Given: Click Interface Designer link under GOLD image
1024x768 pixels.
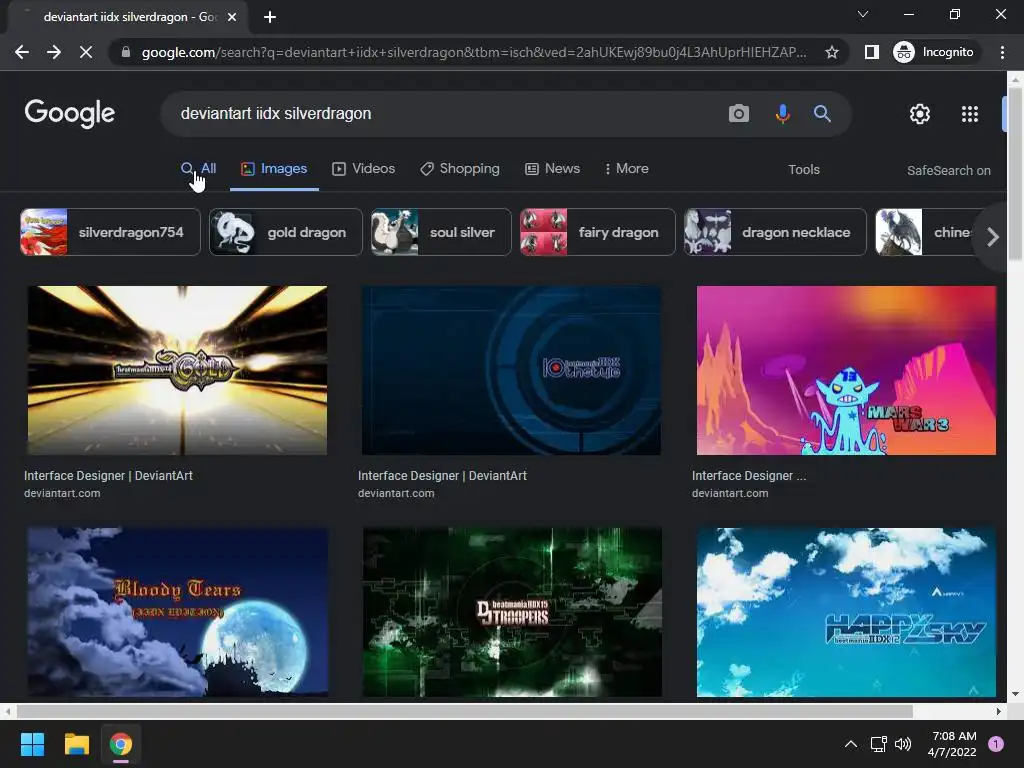Looking at the screenshot, I should 108,476.
